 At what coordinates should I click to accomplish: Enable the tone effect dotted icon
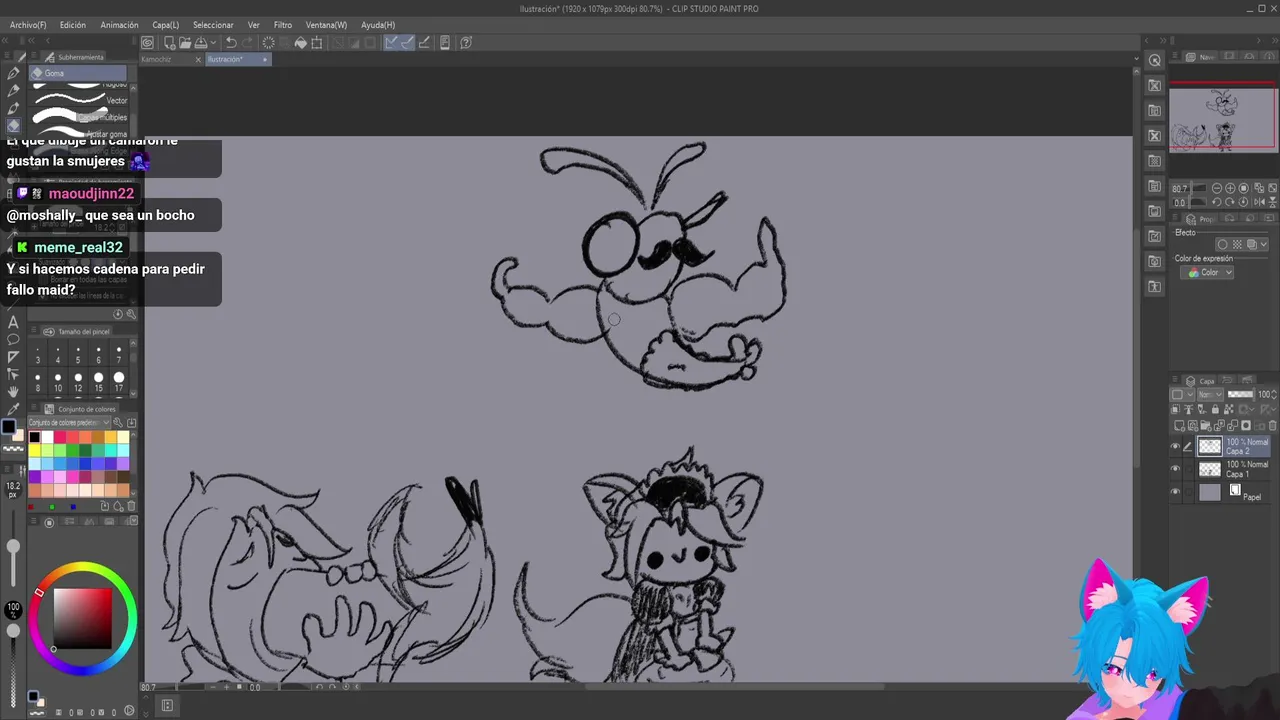pos(1237,244)
